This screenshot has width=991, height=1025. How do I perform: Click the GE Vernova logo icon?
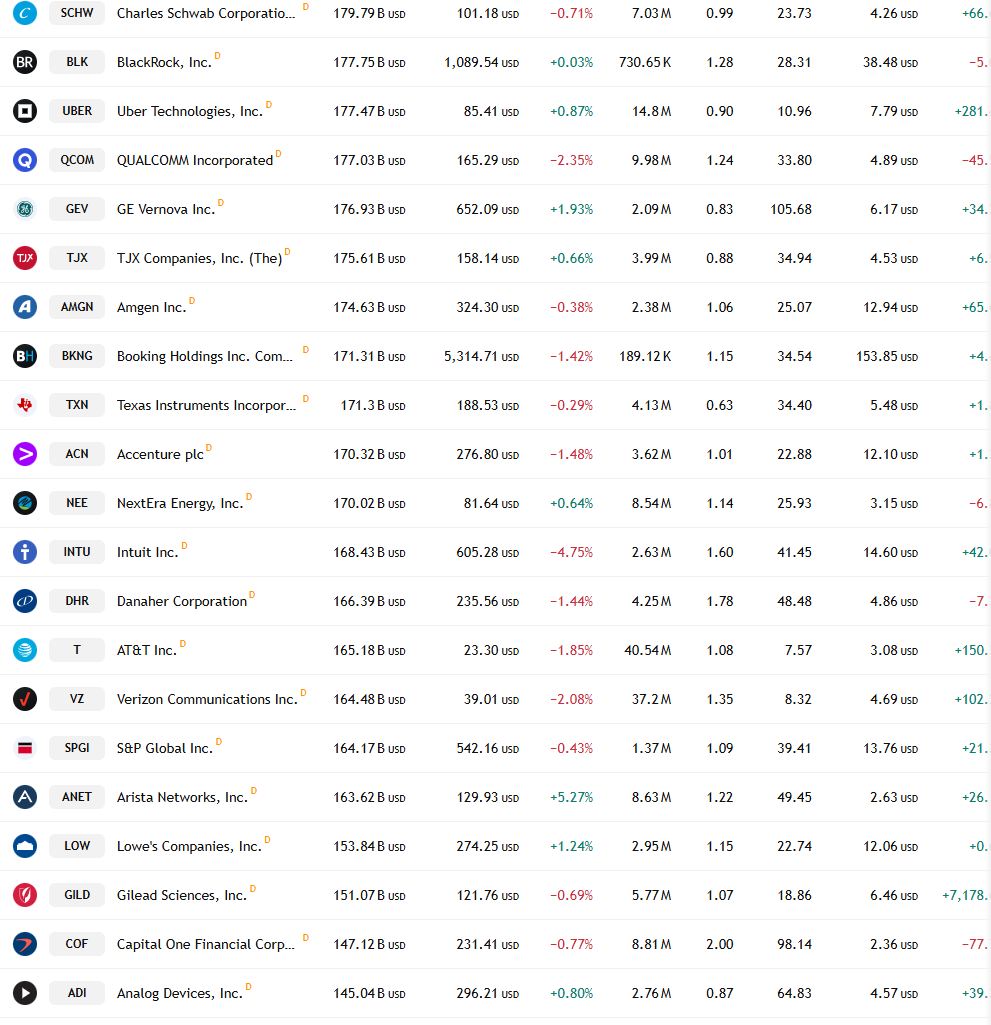coord(25,209)
